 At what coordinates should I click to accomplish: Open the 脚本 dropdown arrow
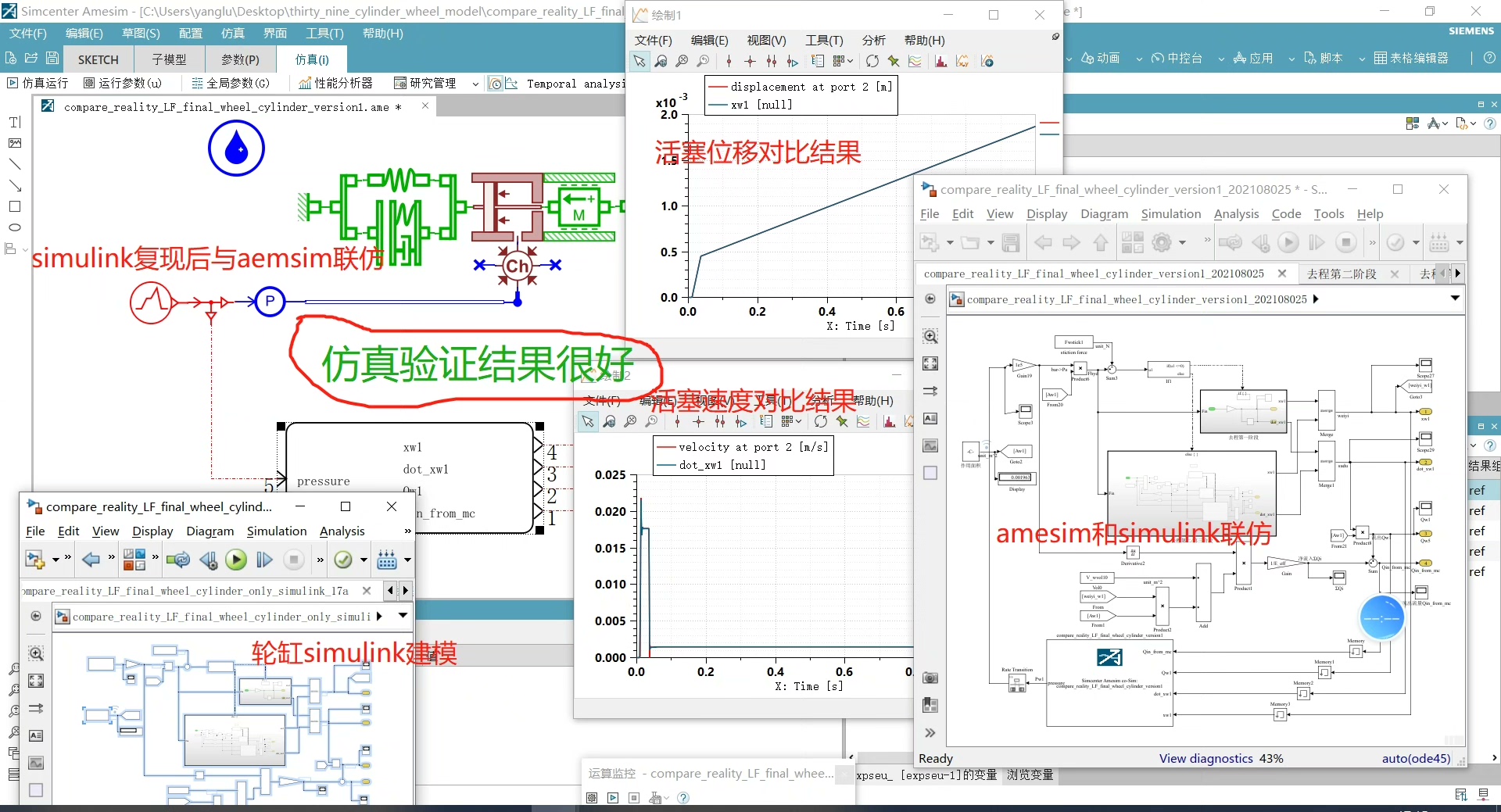click(1362, 59)
